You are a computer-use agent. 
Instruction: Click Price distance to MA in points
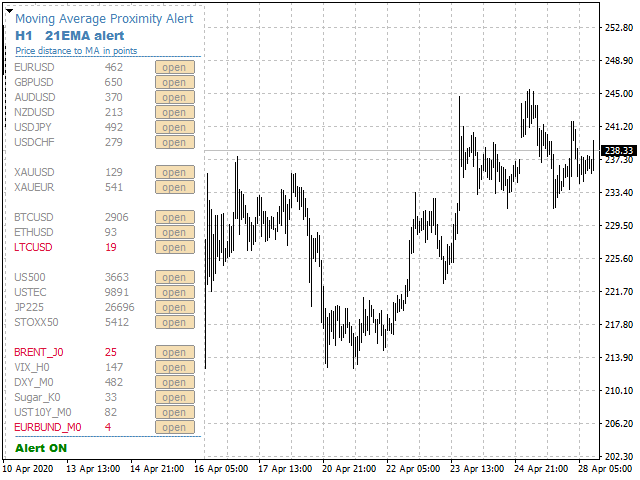pyautogui.click(x=76, y=51)
